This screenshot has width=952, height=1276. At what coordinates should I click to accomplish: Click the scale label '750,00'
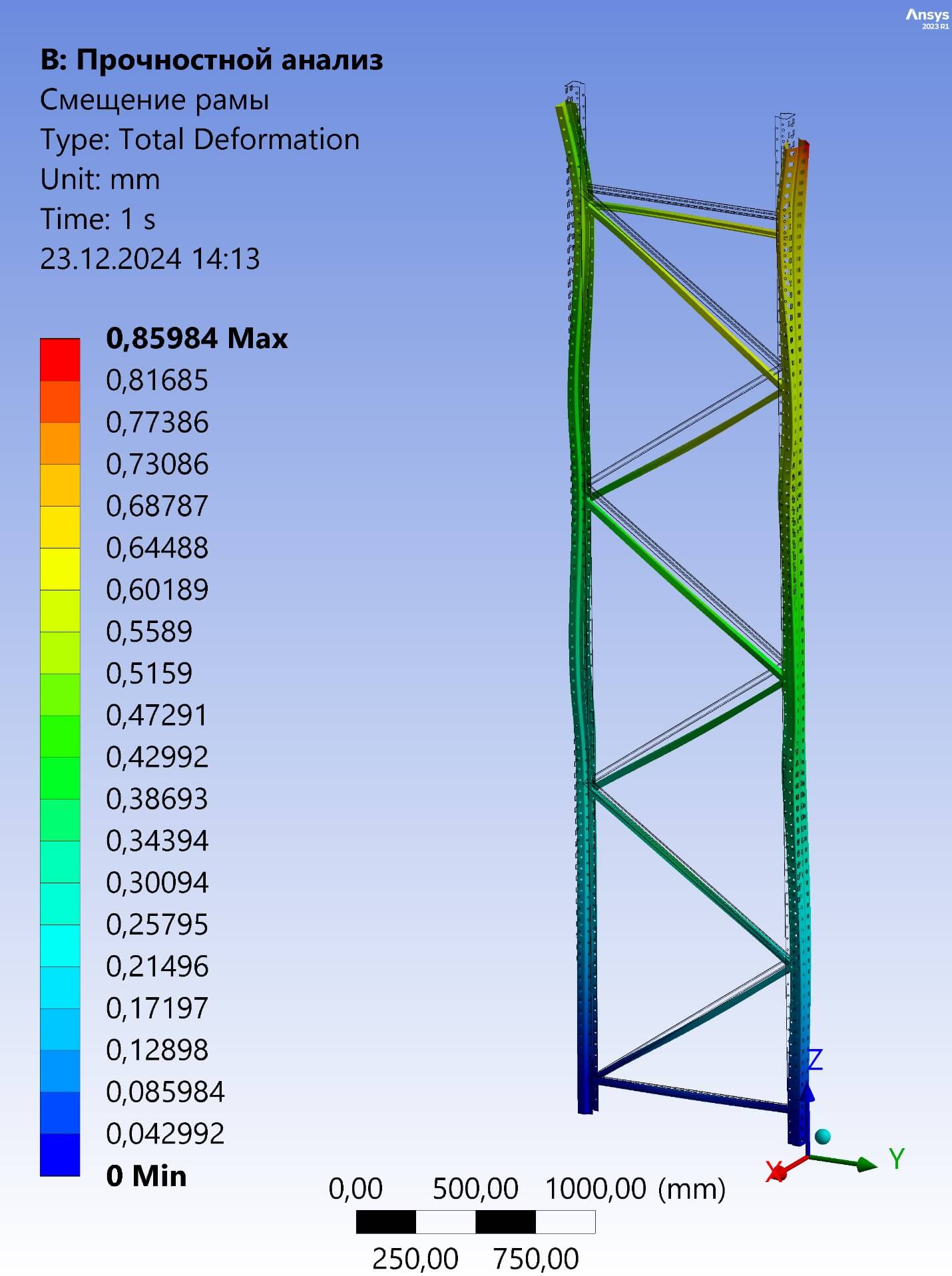tap(536, 1259)
